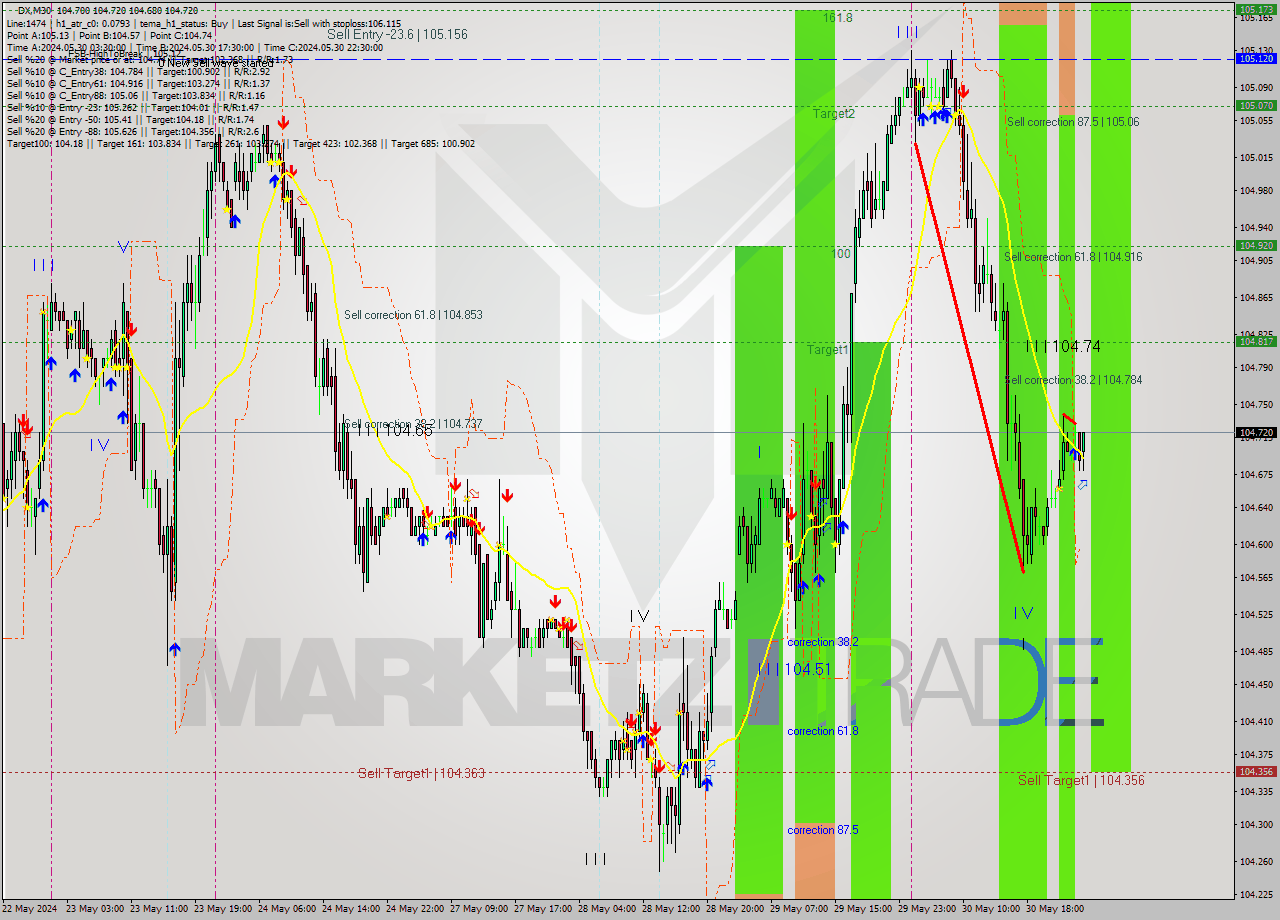Click '30 May 18:00' on the time axis

pos(1055,909)
